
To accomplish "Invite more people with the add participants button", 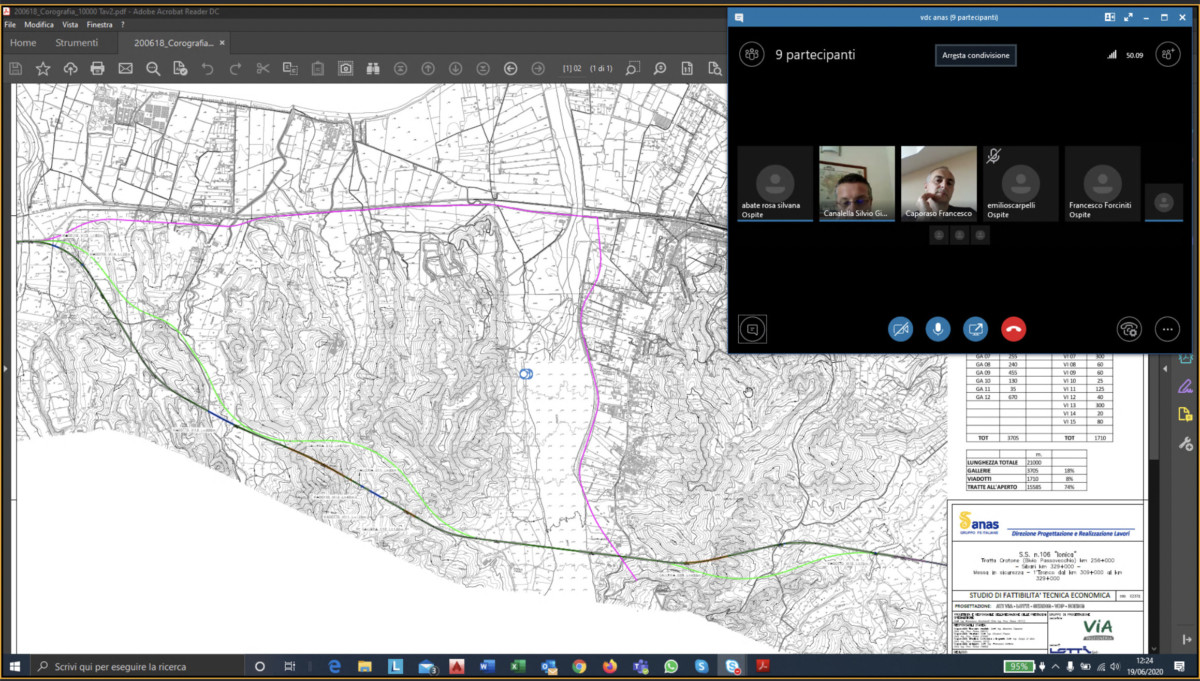I will (x=1167, y=55).
